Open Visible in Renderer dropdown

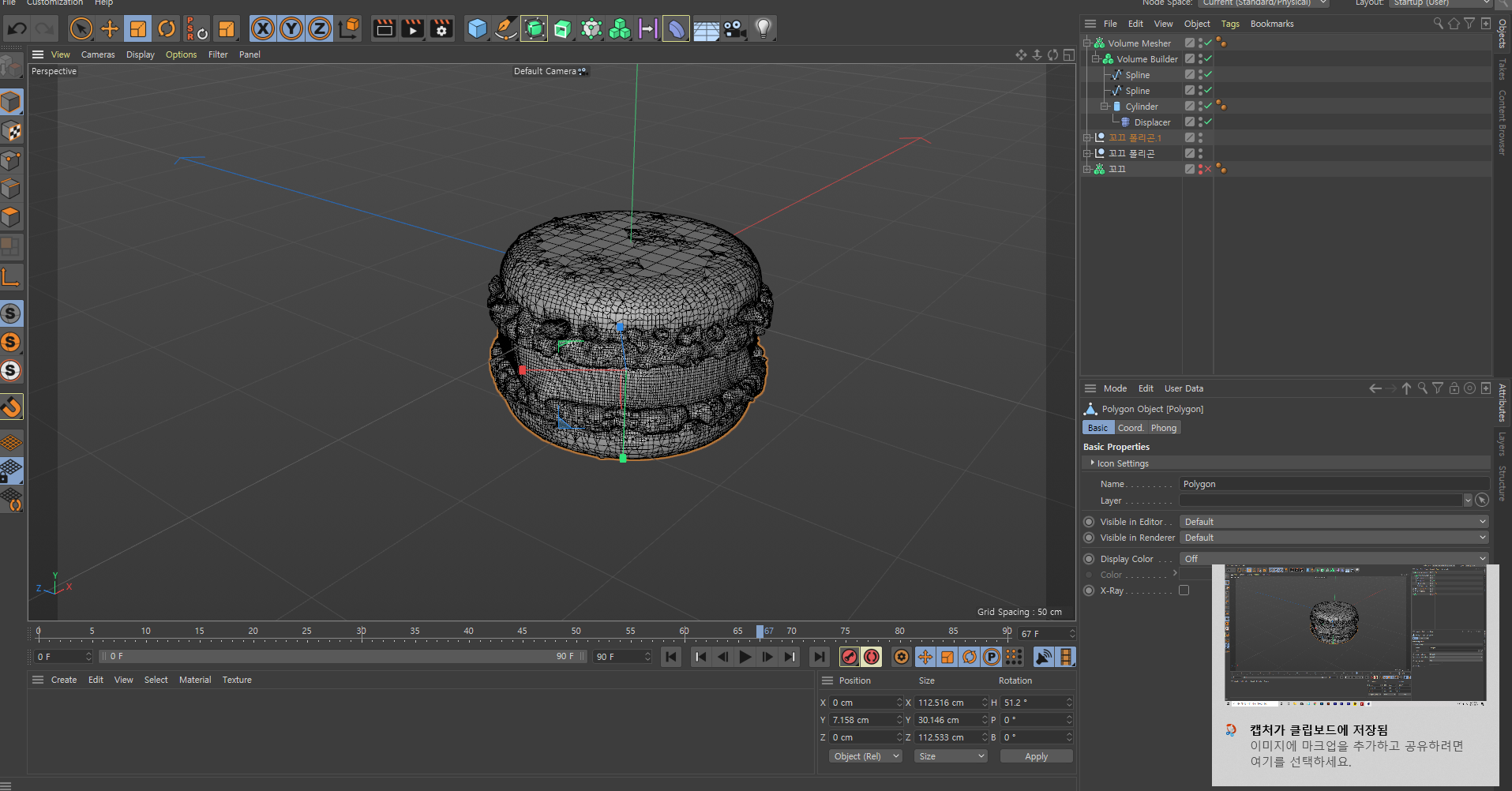(1334, 538)
